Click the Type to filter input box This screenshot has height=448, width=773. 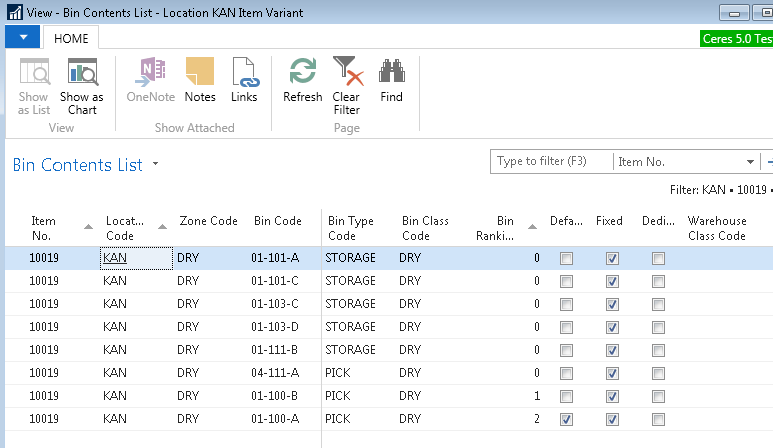click(550, 162)
